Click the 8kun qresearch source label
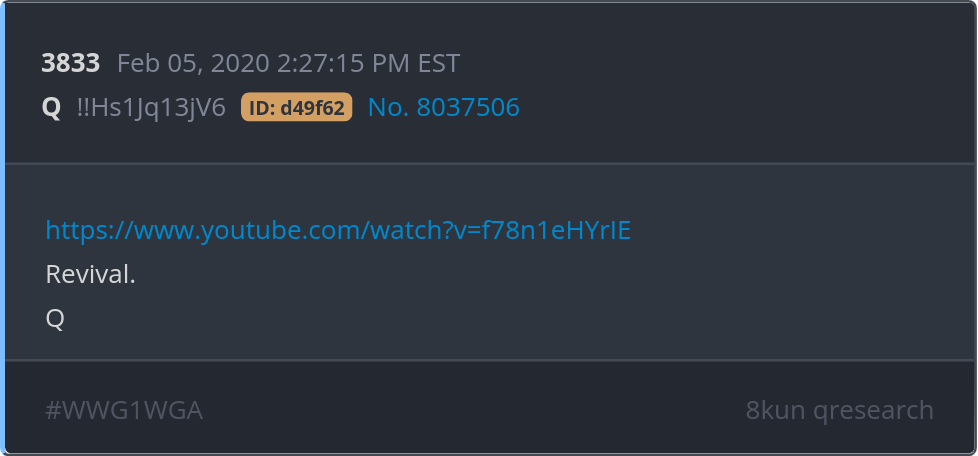Image resolution: width=978 pixels, height=456 pixels. tap(840, 410)
